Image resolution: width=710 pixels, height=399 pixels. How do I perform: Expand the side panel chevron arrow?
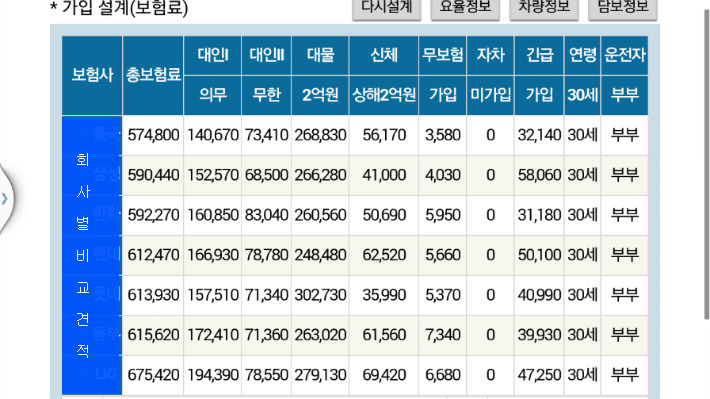coord(5,198)
